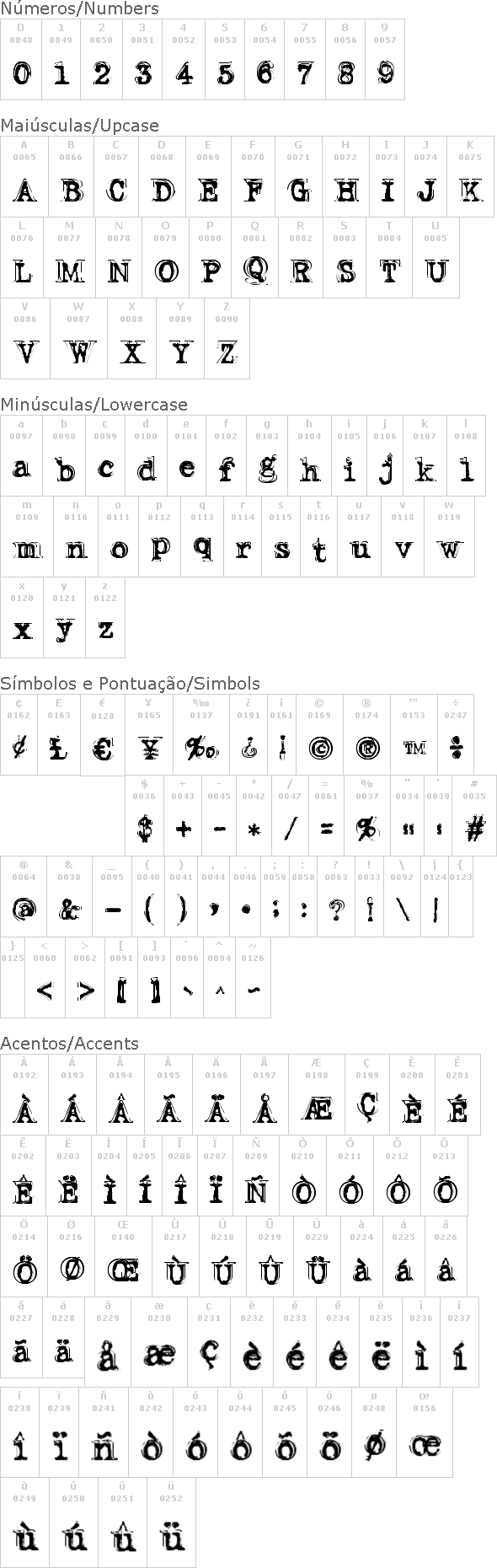Click the Minúsculas/Lowercase section heading

click(x=94, y=405)
